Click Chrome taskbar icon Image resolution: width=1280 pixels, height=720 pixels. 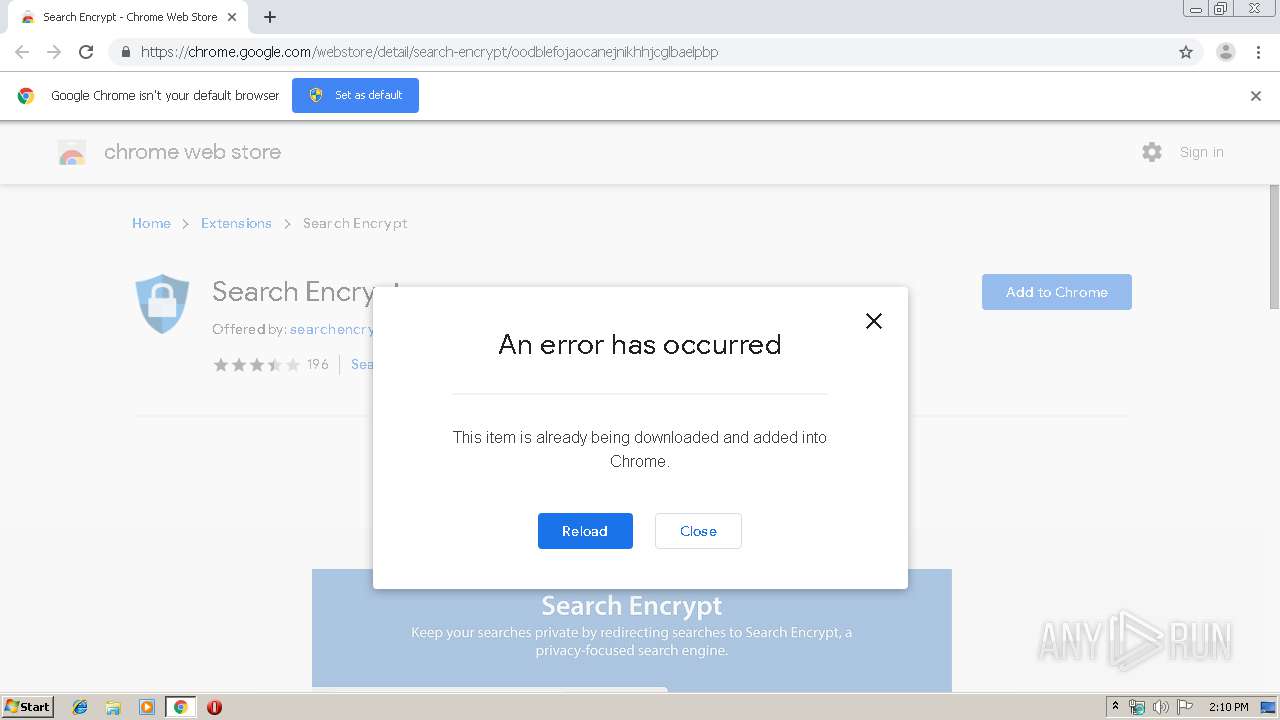pyautogui.click(x=180, y=707)
